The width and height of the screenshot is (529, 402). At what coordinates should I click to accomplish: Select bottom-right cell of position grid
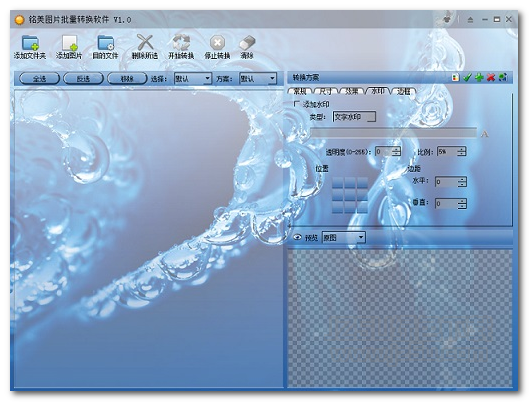[362, 207]
